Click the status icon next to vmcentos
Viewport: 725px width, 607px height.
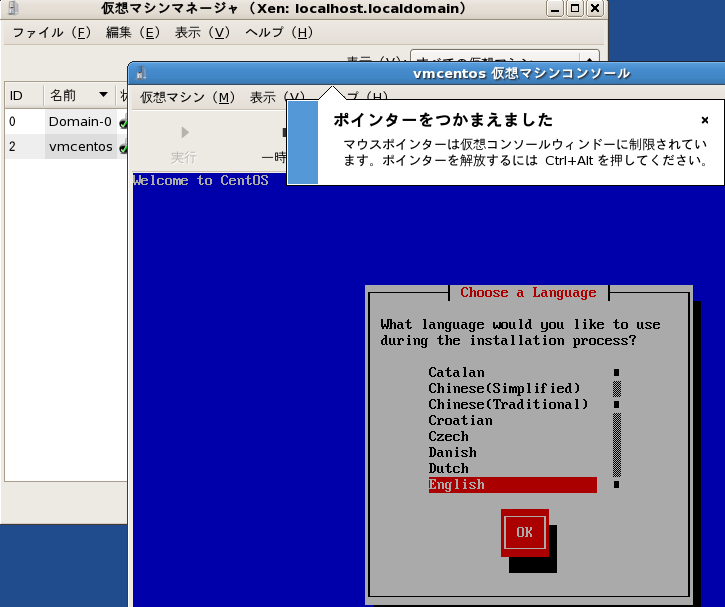coord(123,148)
